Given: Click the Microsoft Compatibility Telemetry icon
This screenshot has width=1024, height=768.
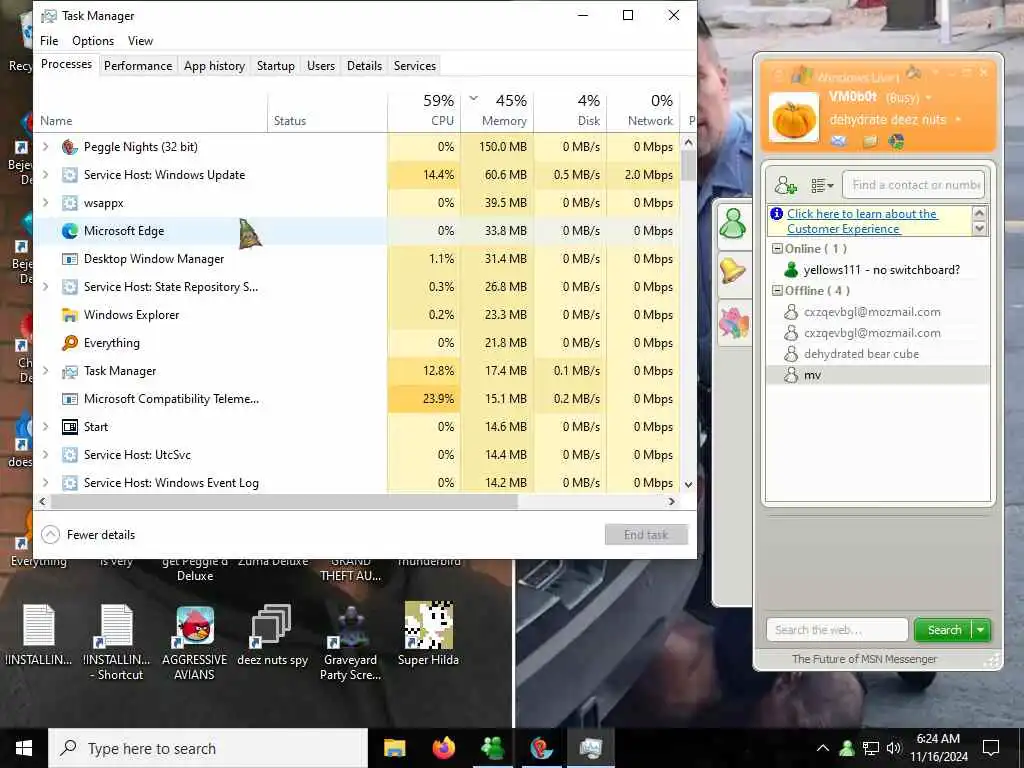Looking at the screenshot, I should 70,398.
